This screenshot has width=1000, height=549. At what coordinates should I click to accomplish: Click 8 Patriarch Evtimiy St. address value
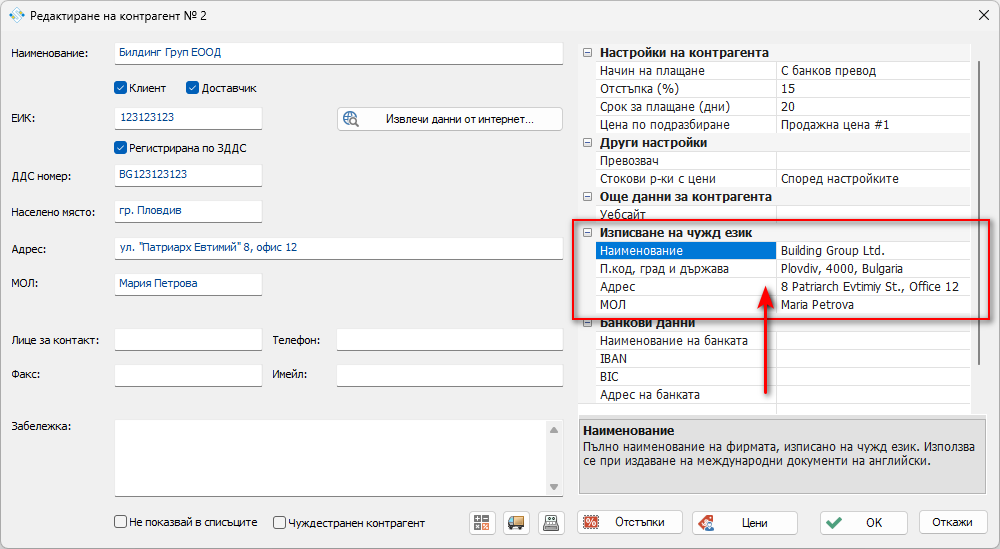coord(873,287)
